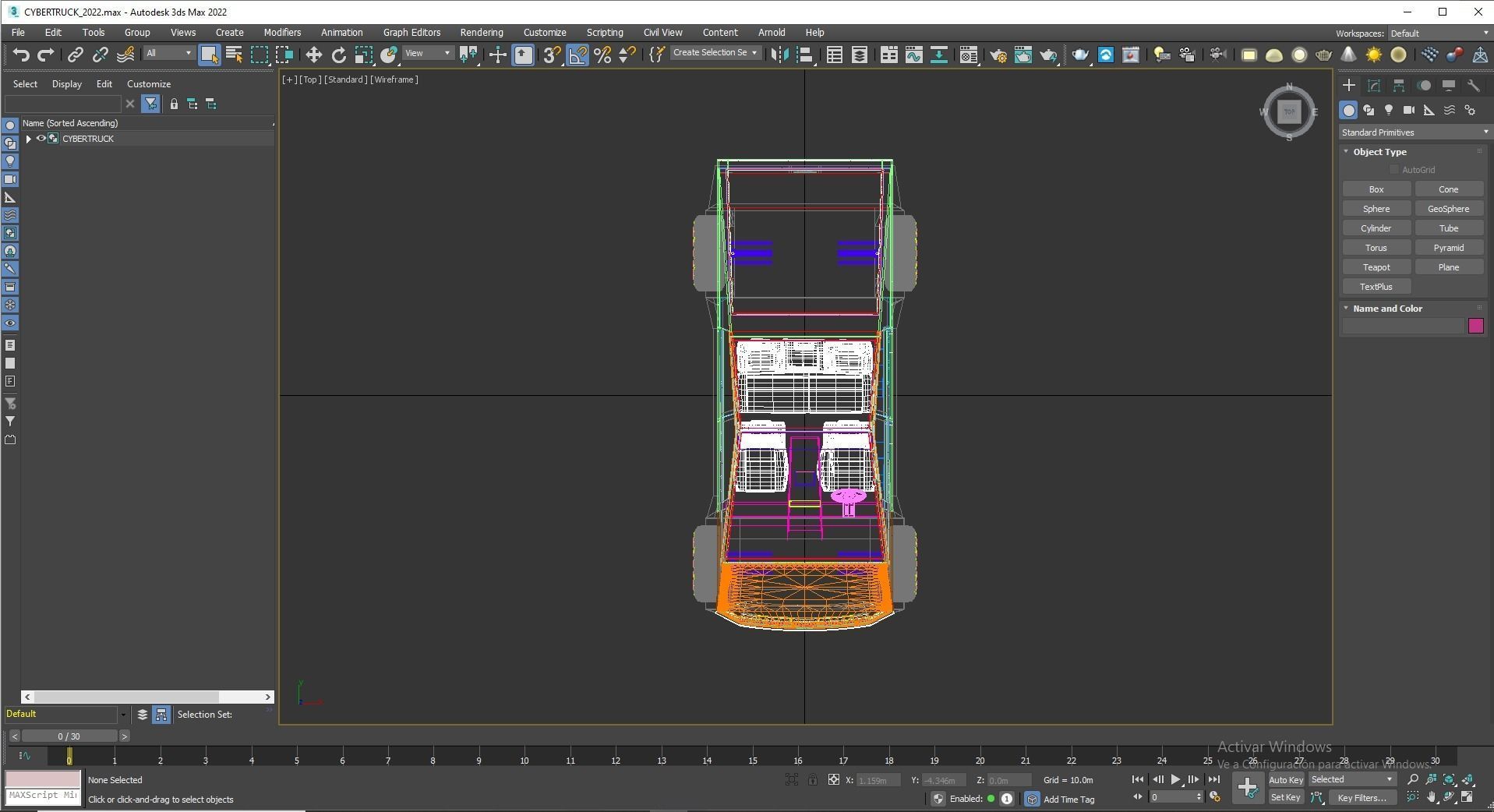Open the Schematic View icon
The image size is (1494, 812).
click(x=938, y=55)
